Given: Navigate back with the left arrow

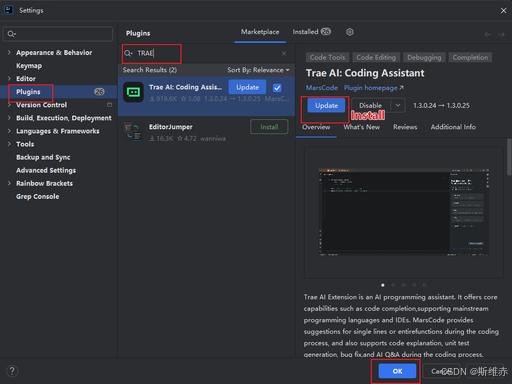Looking at the screenshot, I should tap(488, 34).
